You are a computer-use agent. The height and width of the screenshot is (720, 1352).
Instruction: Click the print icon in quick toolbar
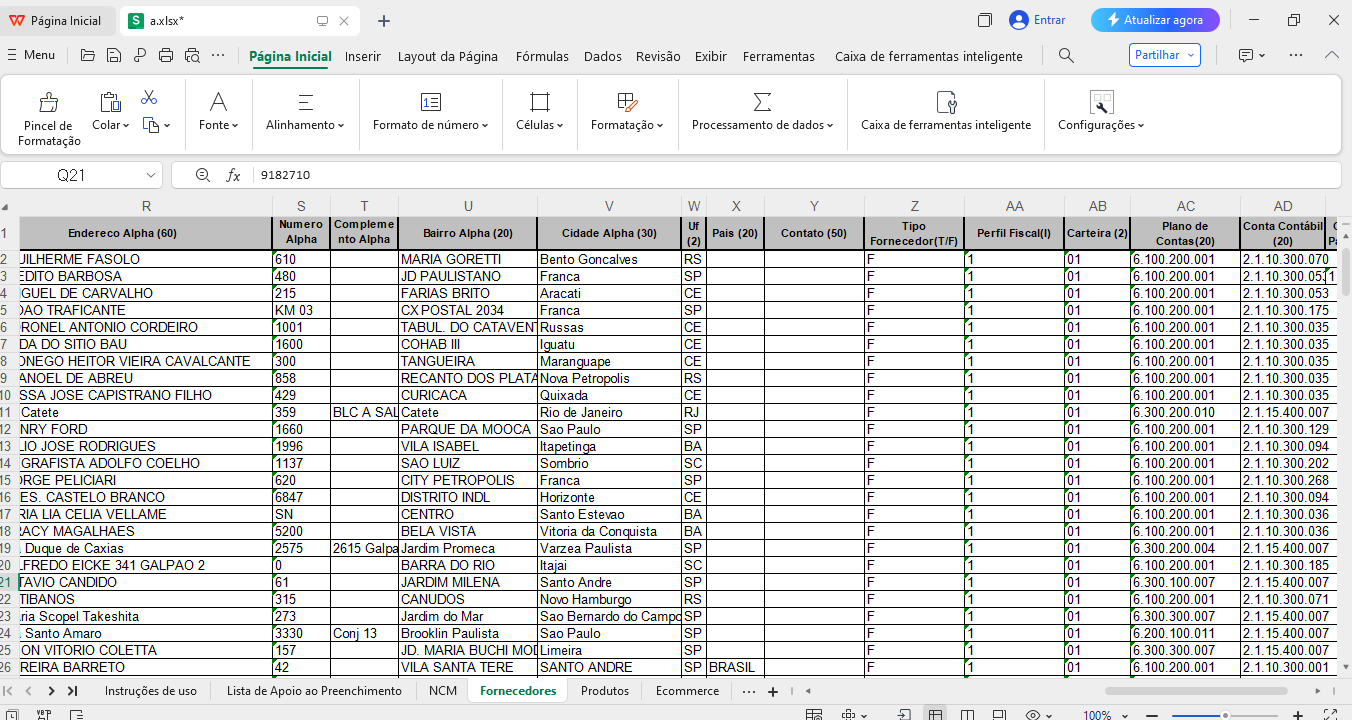[x=166, y=56]
